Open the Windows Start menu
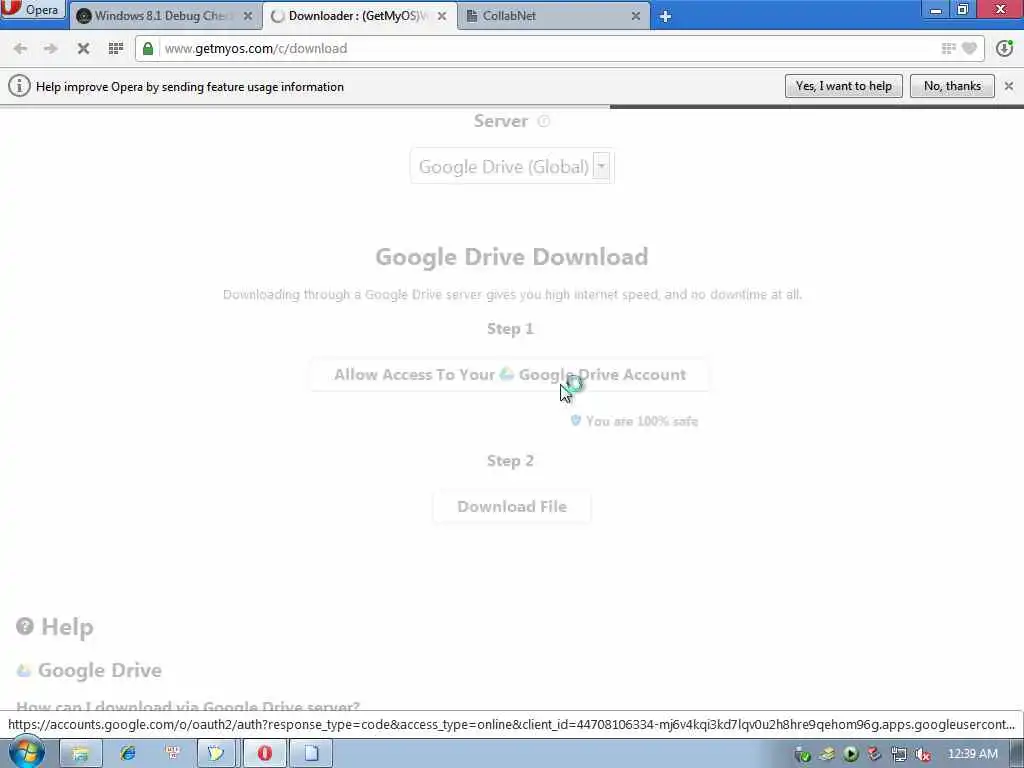The image size is (1024, 768). click(26, 752)
